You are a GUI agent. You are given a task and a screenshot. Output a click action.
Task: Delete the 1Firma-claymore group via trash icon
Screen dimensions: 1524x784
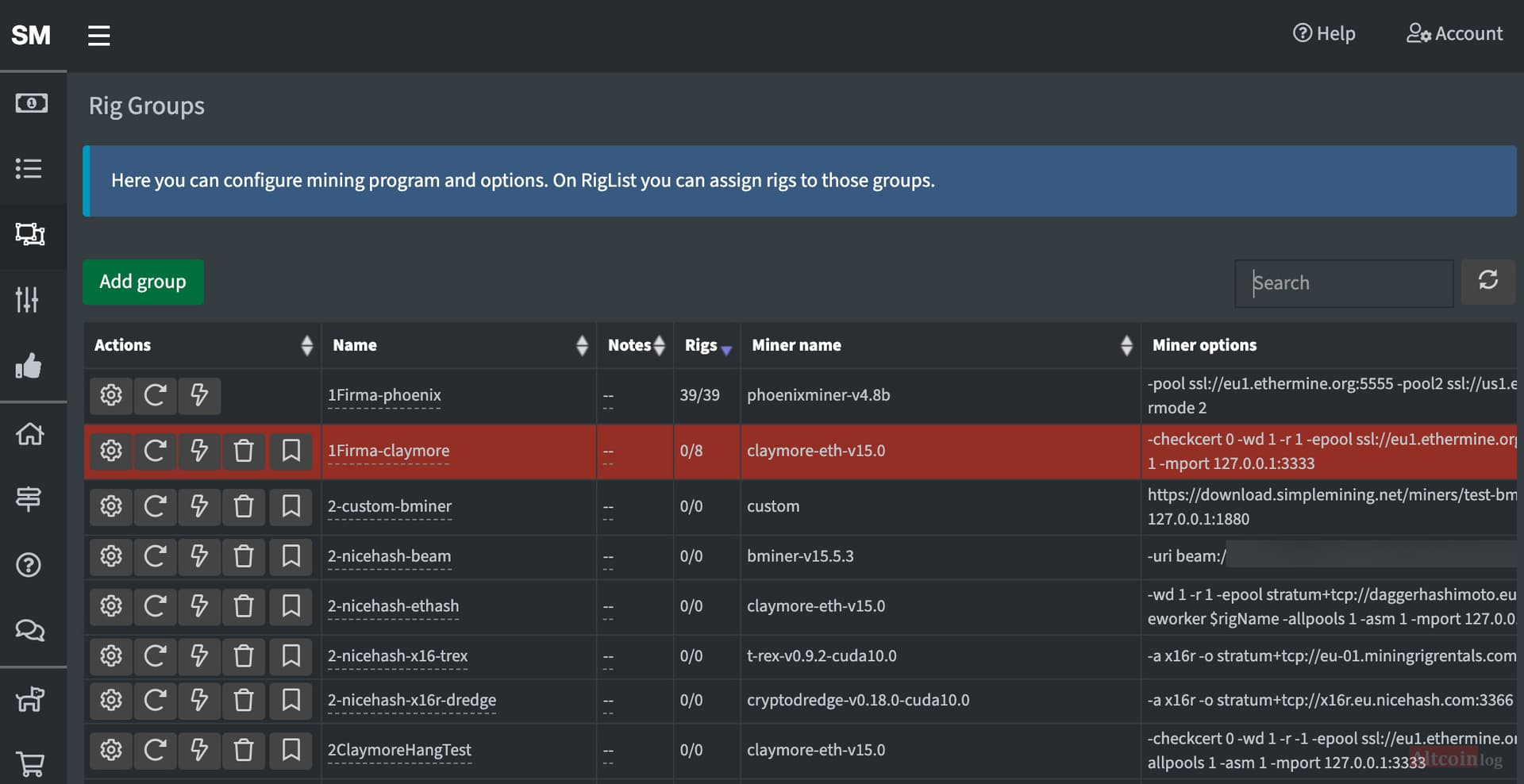point(244,451)
